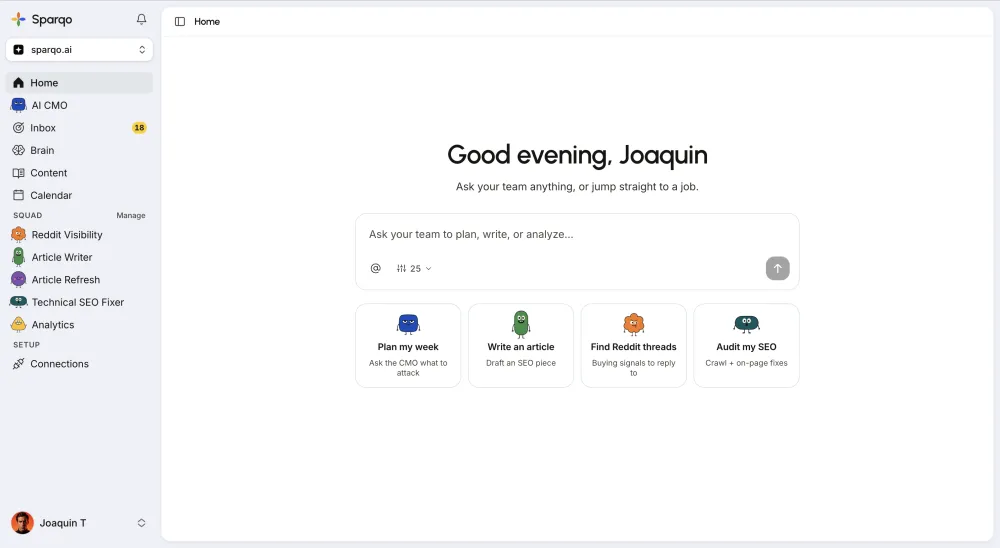Select the Audit my SEO card
Screen dimensions: 1000x548
[x=746, y=345]
